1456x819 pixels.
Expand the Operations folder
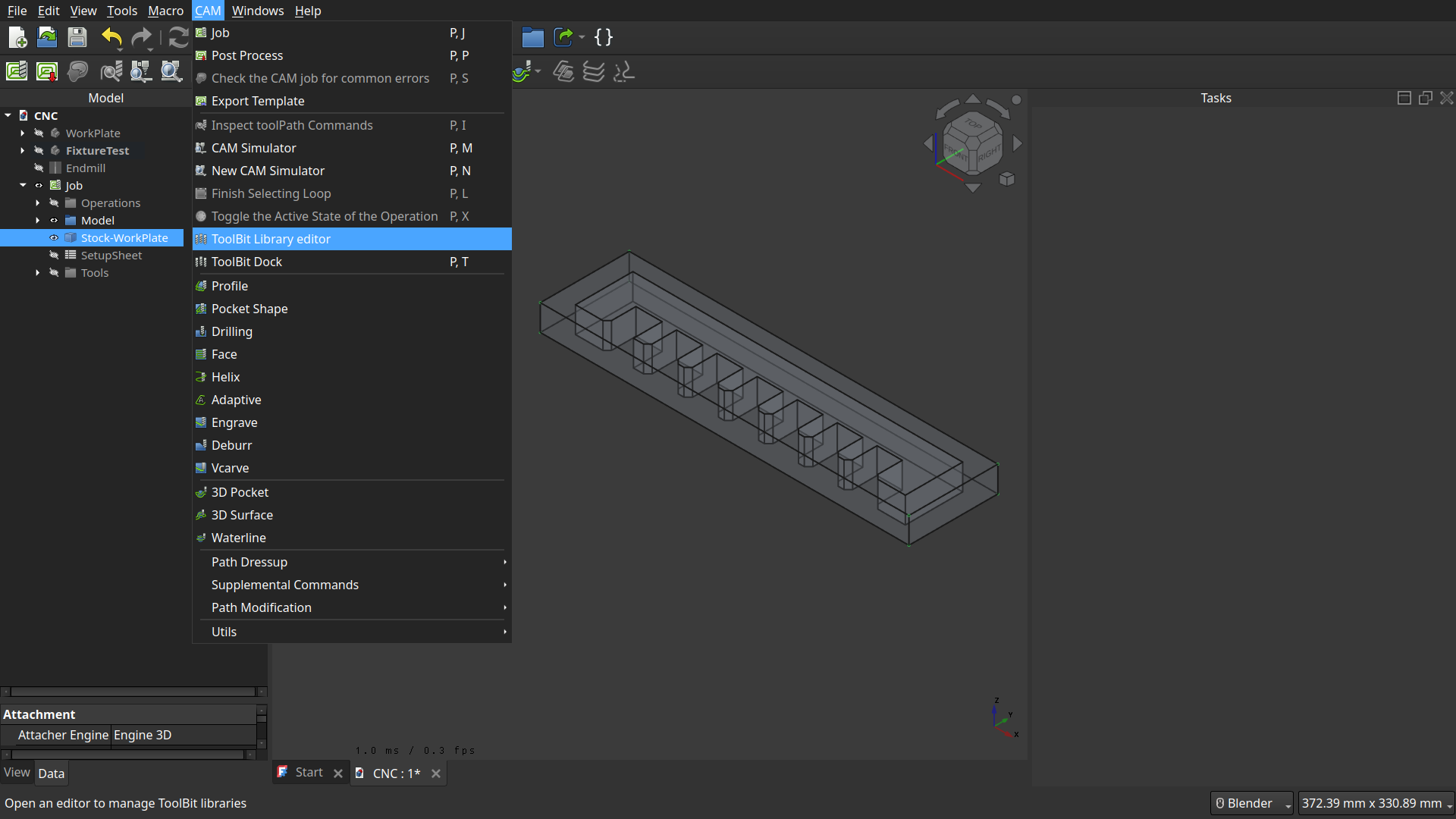pos(38,203)
